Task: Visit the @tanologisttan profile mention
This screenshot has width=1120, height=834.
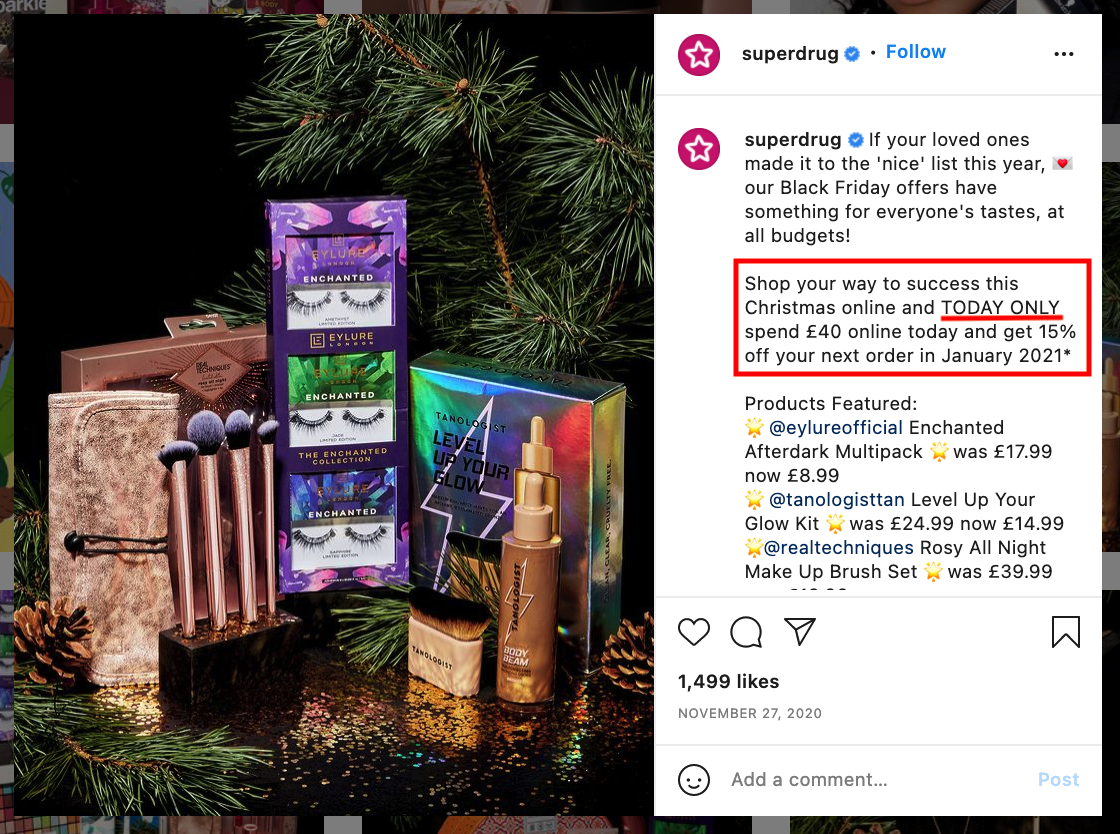Action: 836,500
